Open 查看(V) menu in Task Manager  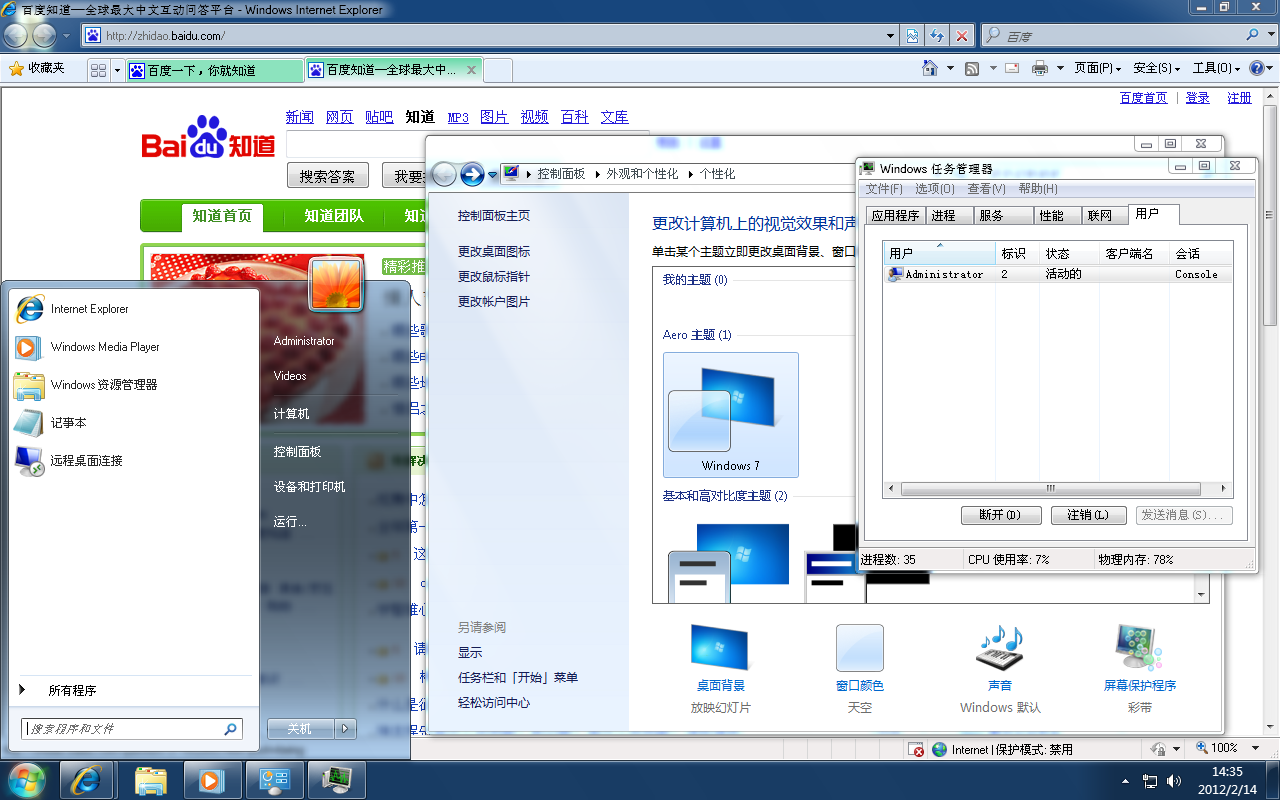[986, 189]
